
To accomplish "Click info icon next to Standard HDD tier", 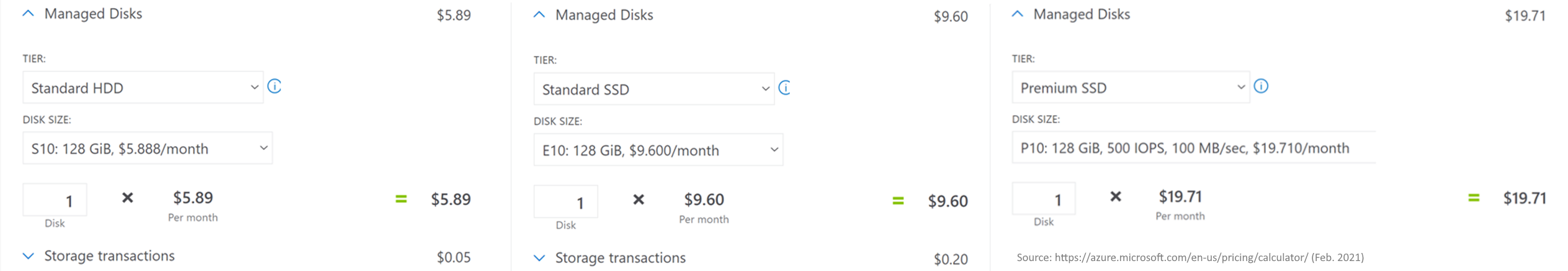I will (274, 86).
